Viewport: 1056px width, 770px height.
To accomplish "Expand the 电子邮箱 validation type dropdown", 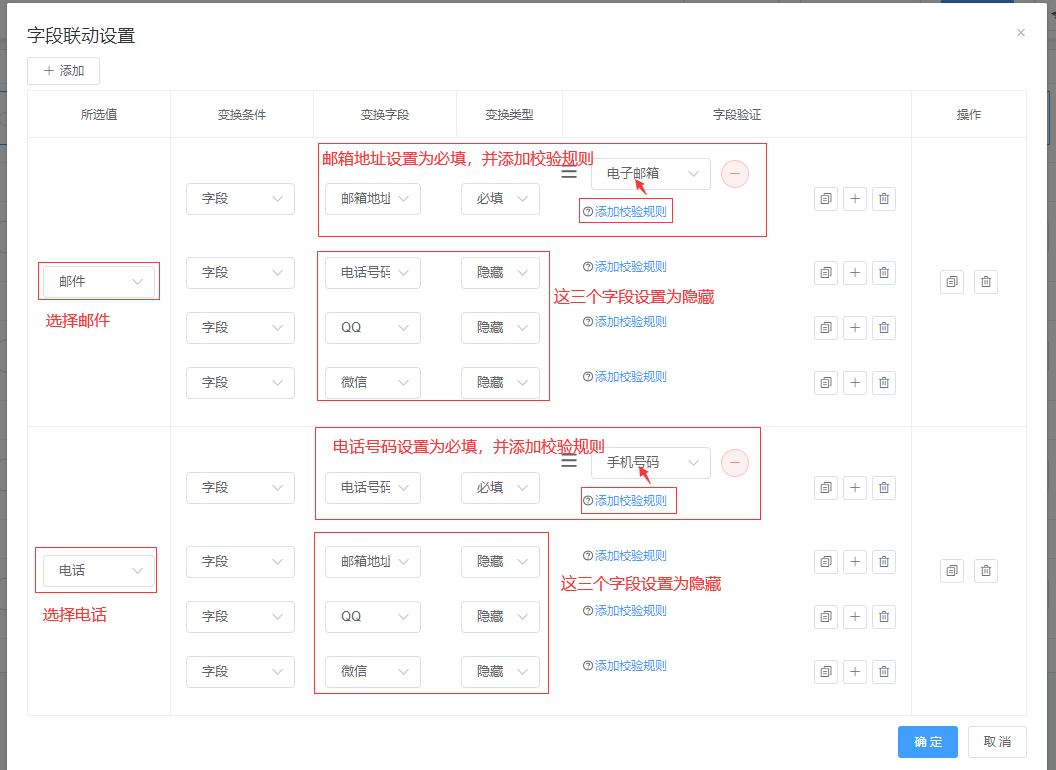I will point(651,174).
